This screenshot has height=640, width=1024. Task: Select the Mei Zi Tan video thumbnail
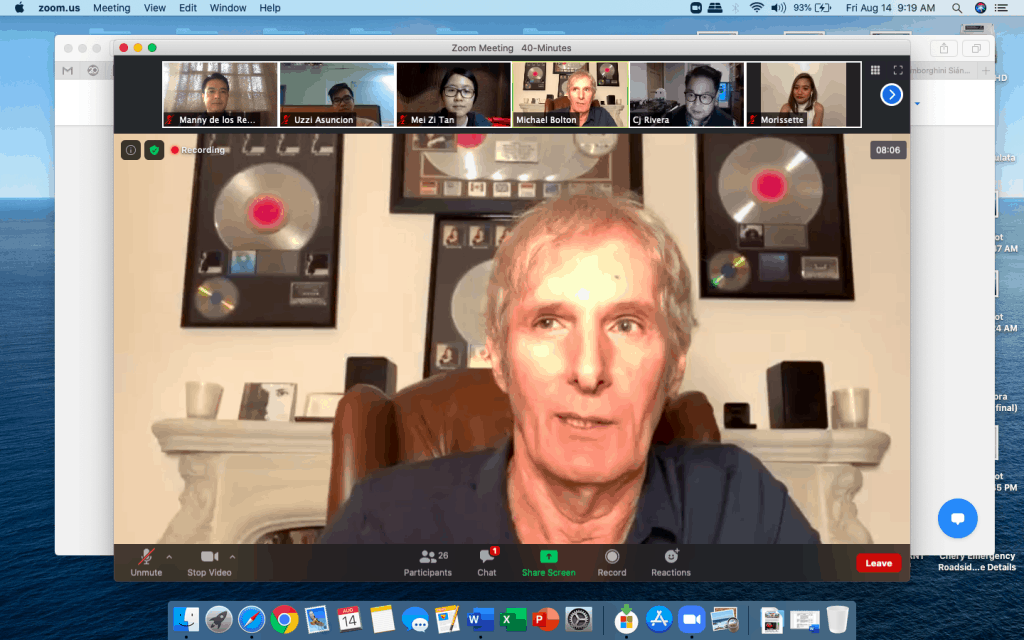click(x=454, y=94)
